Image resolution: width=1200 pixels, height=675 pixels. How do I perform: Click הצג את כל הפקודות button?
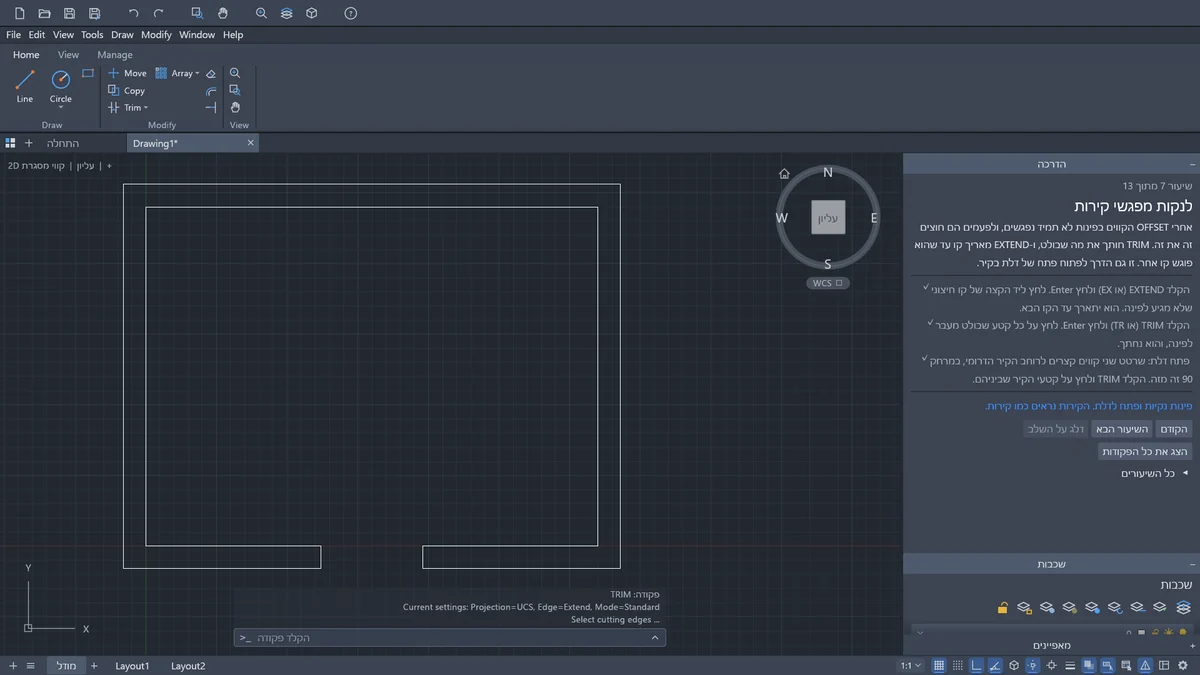(x=1145, y=452)
